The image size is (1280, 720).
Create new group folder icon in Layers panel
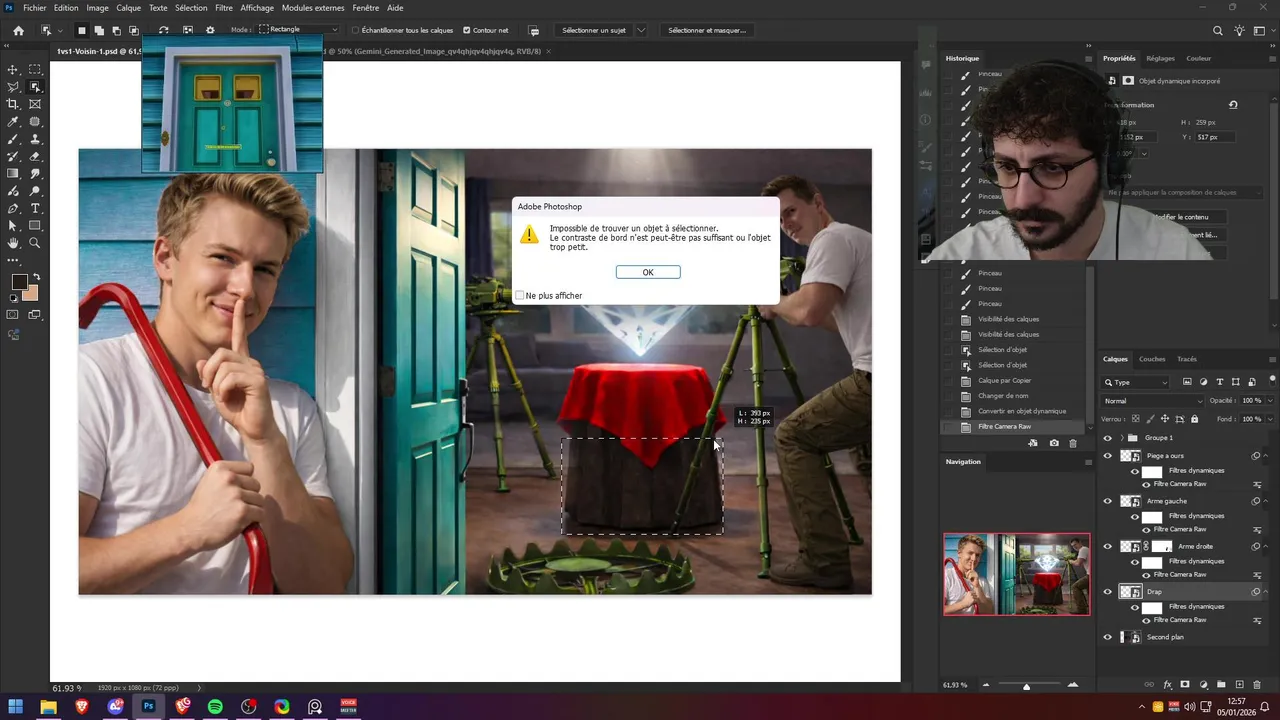pyautogui.click(x=1221, y=685)
